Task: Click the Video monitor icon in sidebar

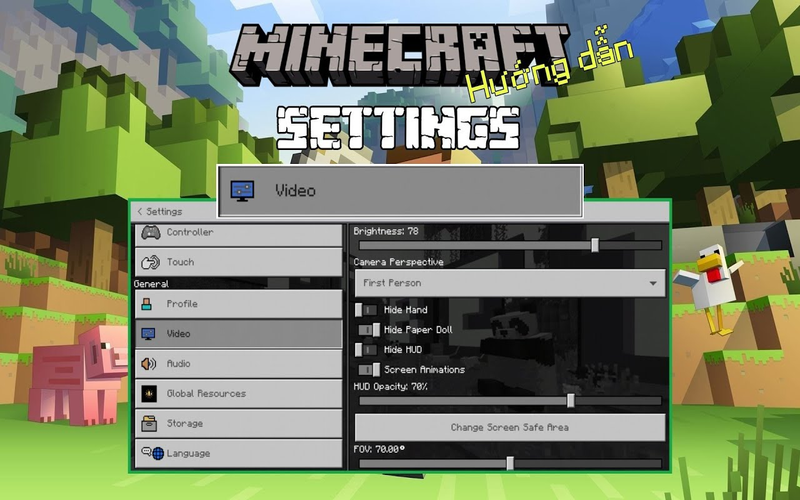Action: point(148,334)
